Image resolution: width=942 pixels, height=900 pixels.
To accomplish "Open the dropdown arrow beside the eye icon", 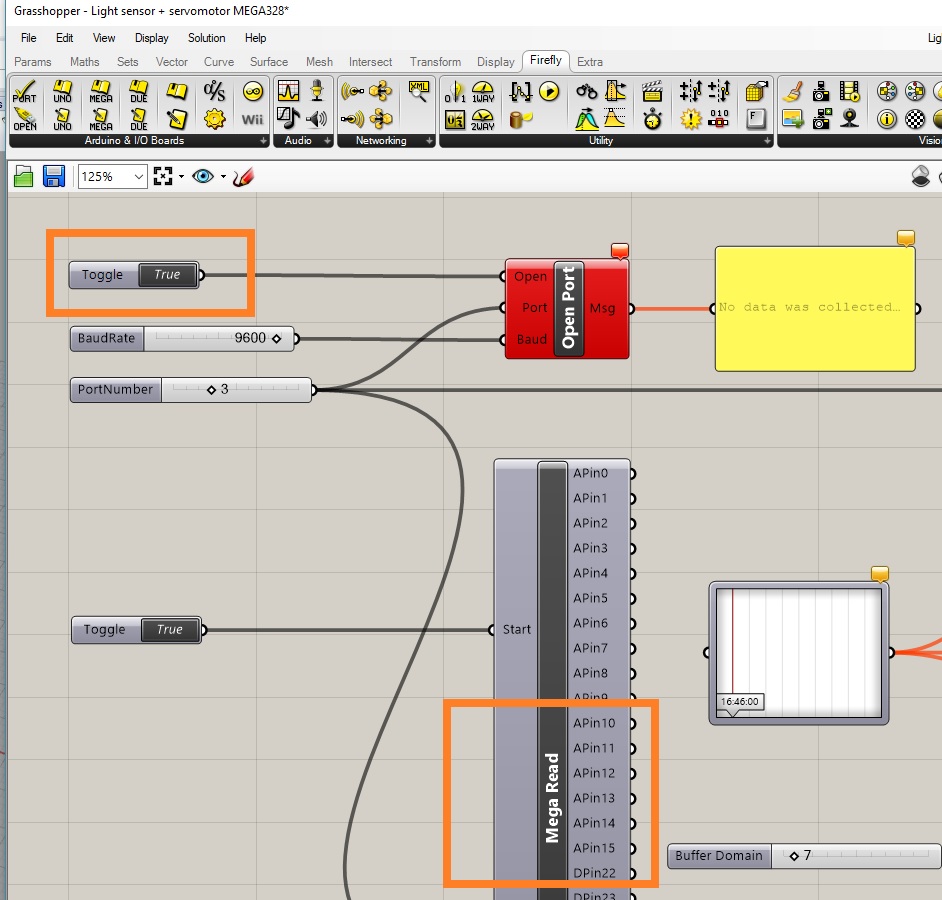I will 223,177.
